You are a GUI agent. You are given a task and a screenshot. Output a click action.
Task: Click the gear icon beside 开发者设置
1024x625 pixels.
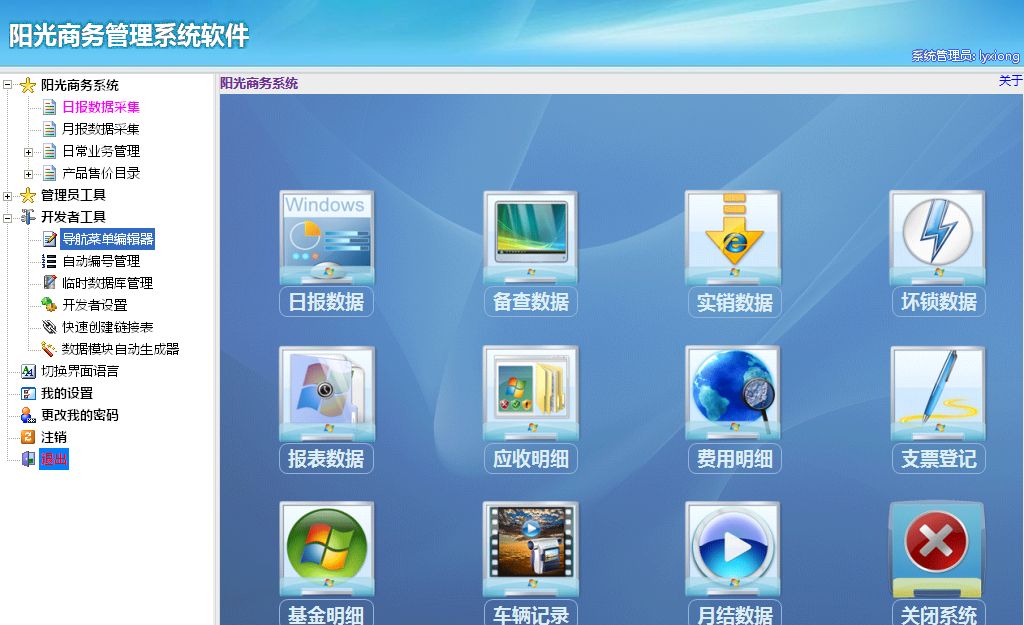[x=50, y=305]
